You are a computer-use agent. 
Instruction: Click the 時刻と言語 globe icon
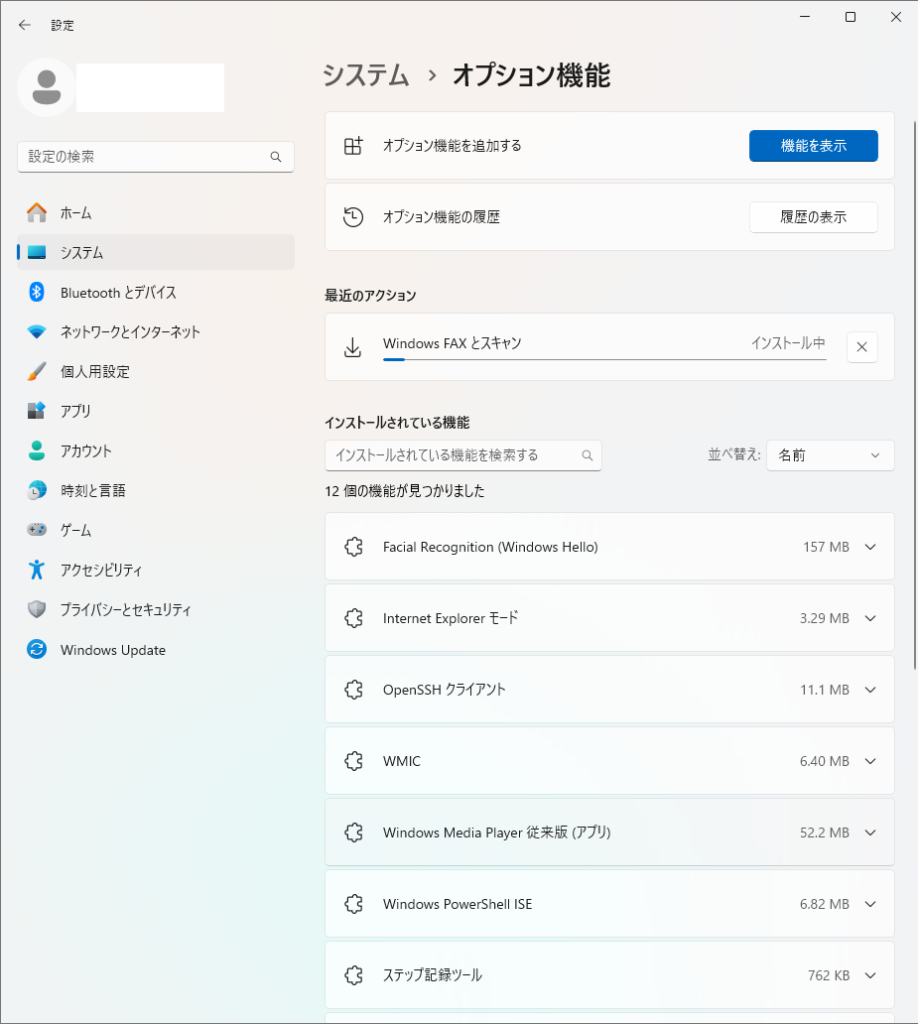pos(37,490)
